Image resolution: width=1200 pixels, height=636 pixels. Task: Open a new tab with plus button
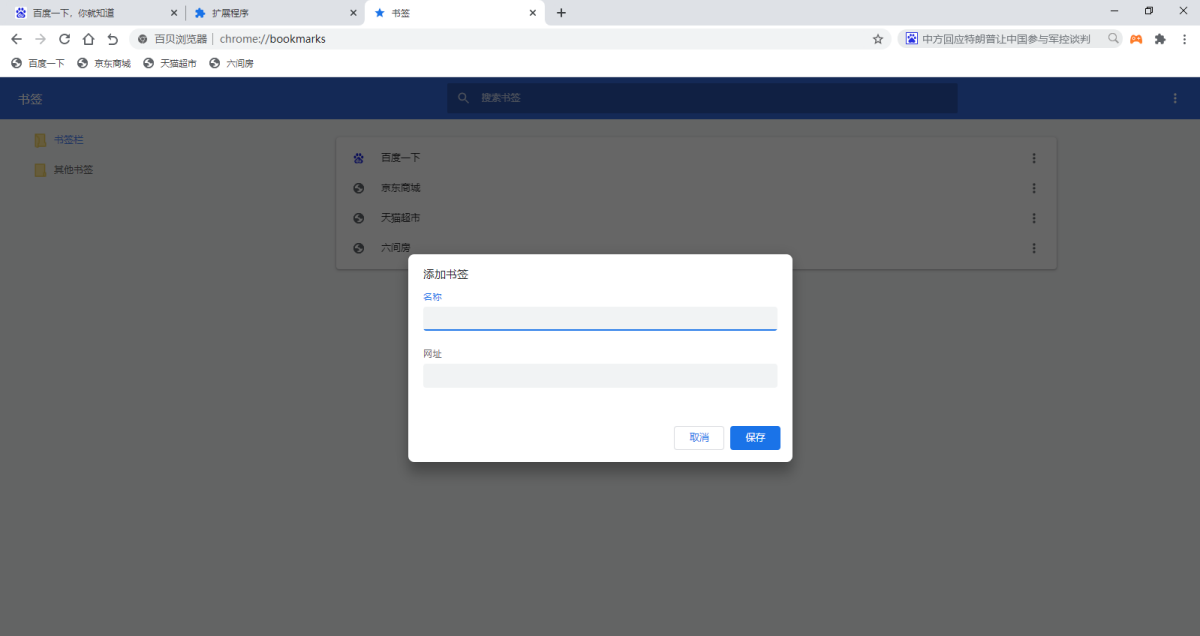(x=561, y=13)
